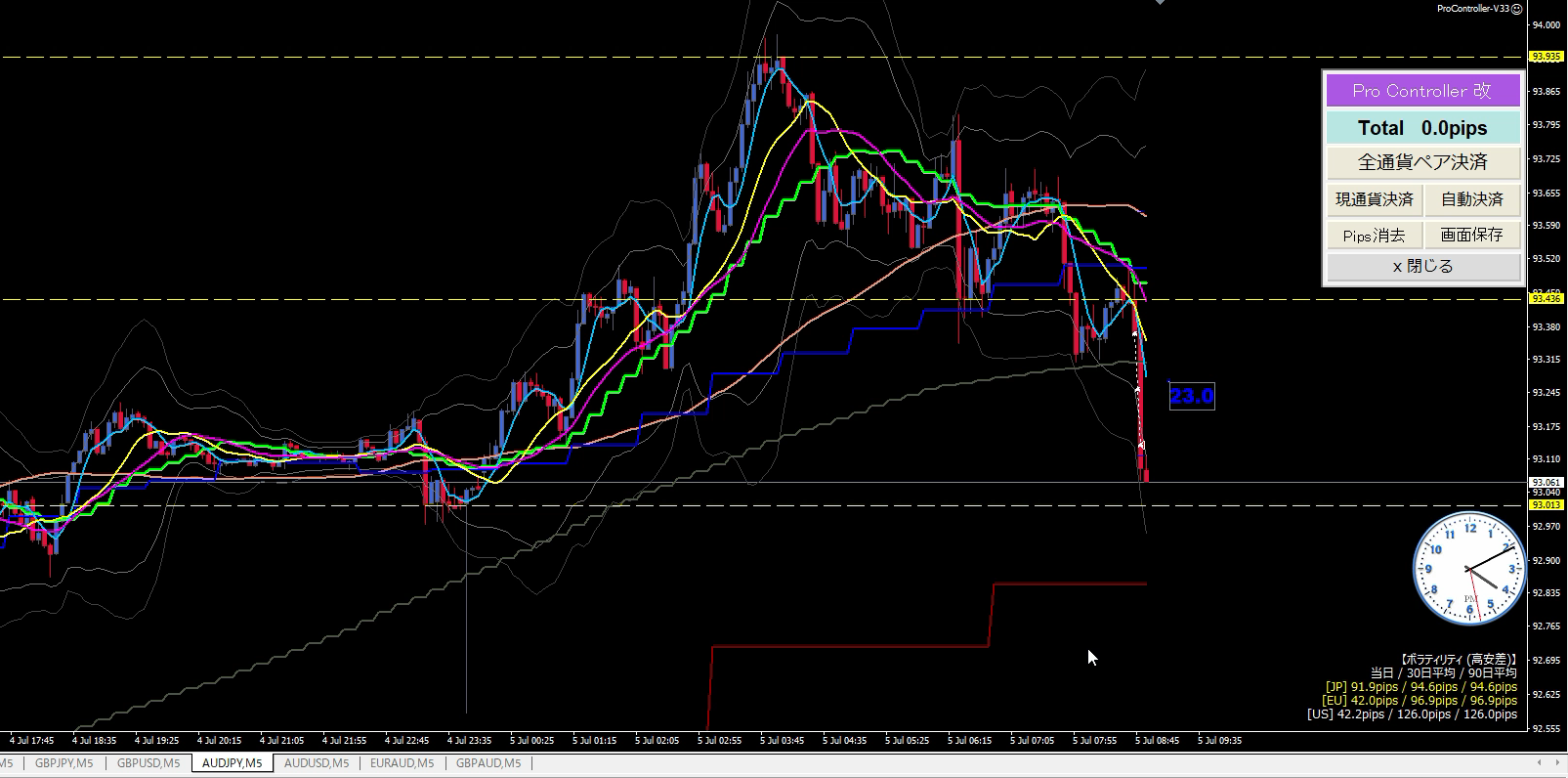
Task: Open the AUDUSD,M5 chart tab
Action: (317, 763)
